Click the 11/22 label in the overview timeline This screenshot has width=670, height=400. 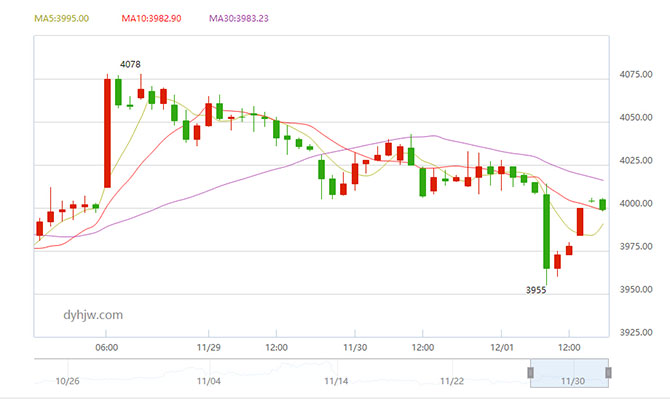[452, 381]
